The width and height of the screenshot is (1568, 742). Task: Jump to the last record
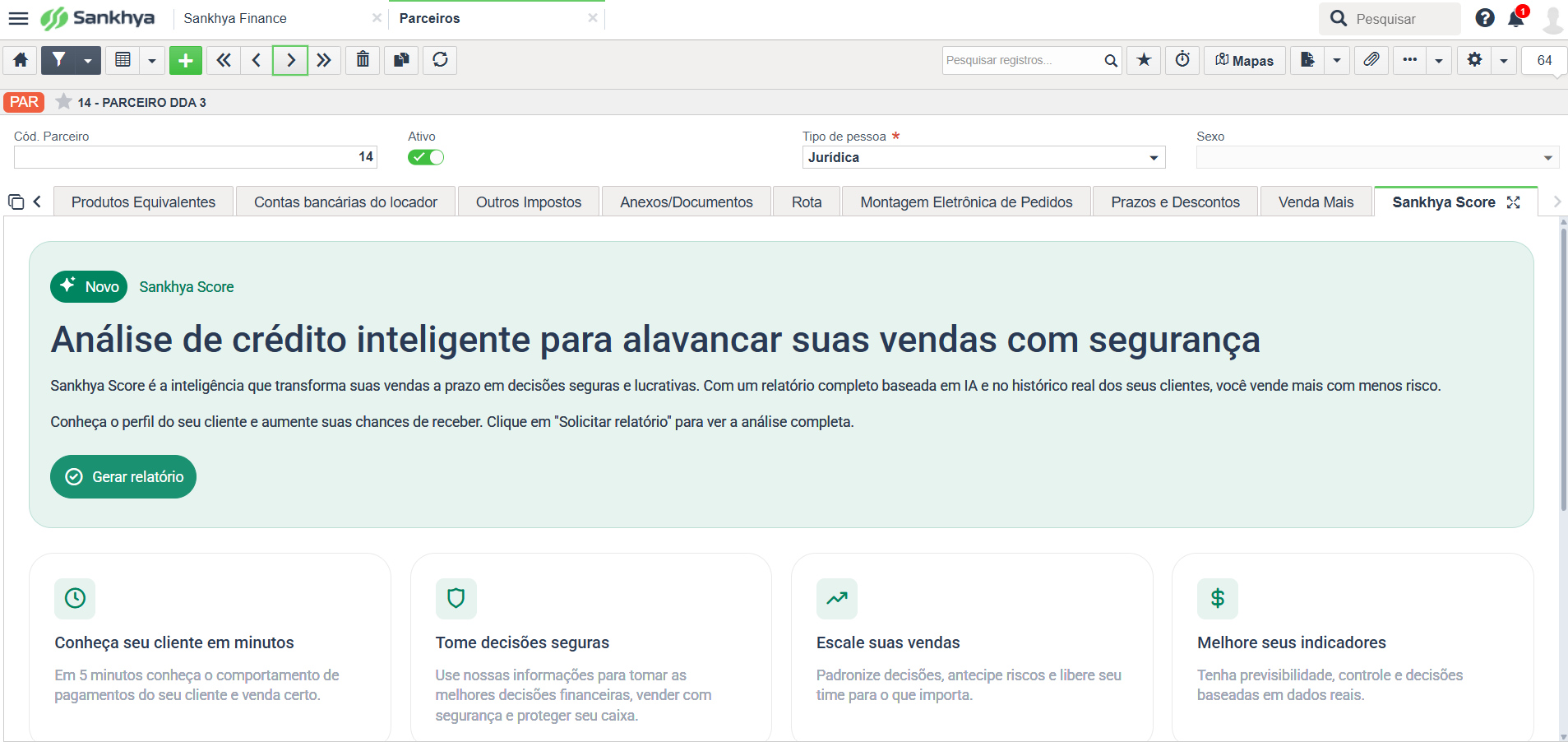[x=324, y=60]
